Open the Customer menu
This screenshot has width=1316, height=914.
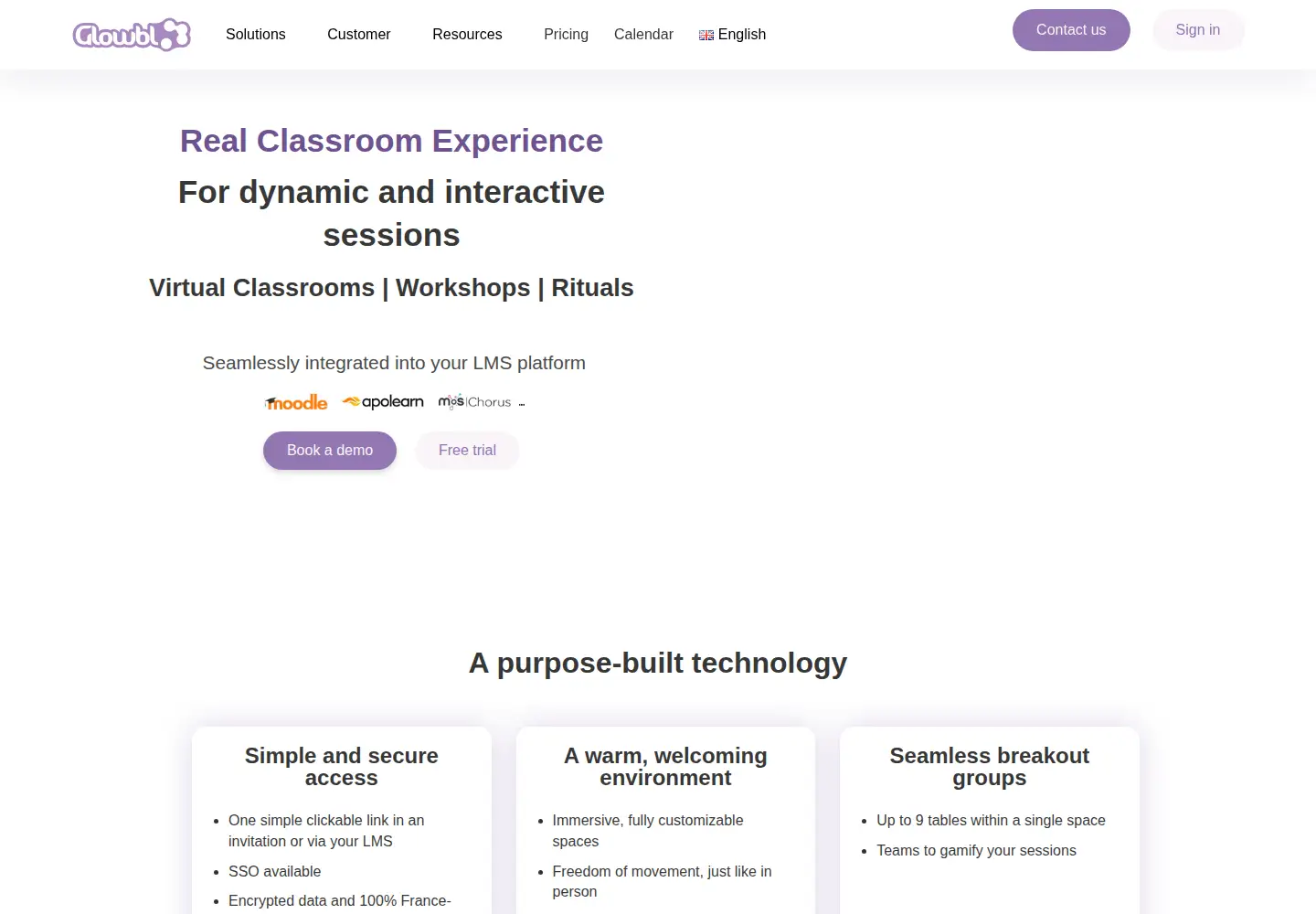[x=359, y=34]
